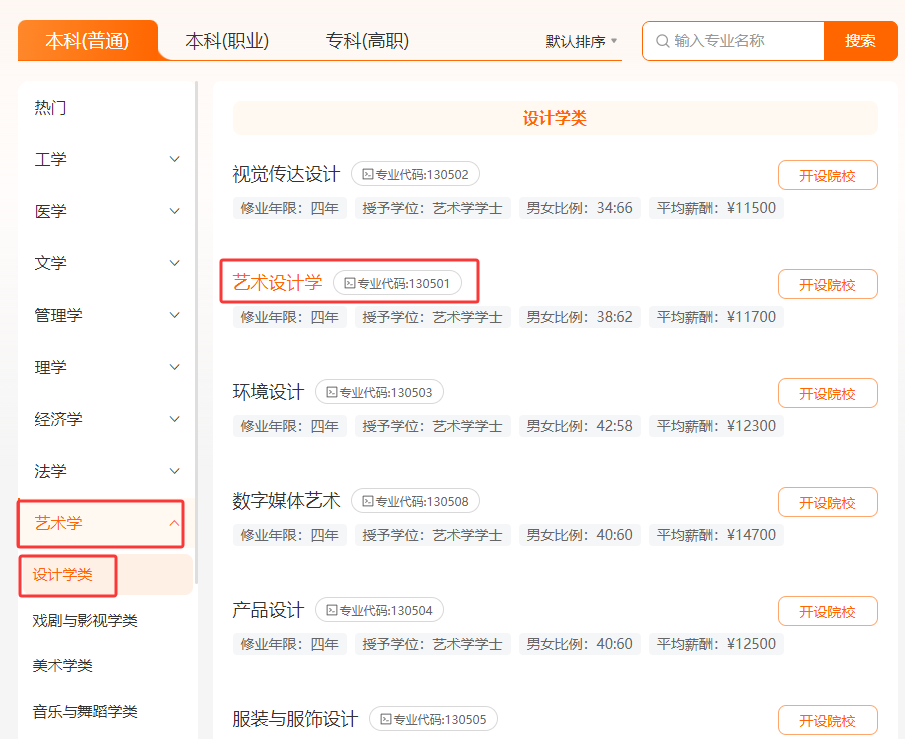Open the 艺术设计学 major link

click(x=277, y=283)
